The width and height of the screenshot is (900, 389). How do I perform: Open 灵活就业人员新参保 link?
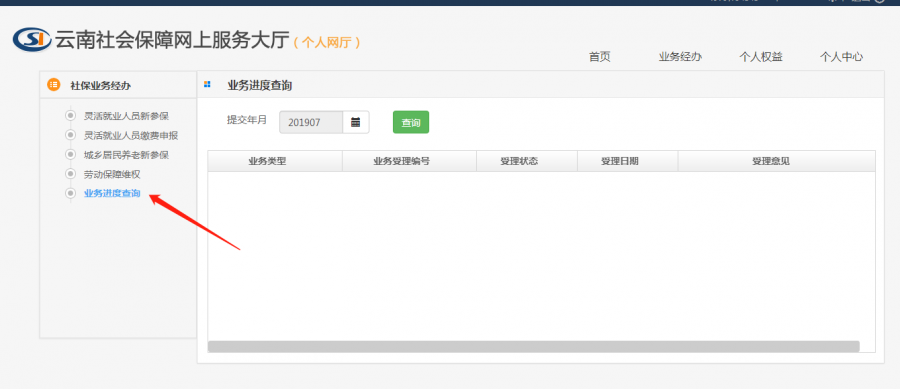pyautogui.click(x=126, y=116)
